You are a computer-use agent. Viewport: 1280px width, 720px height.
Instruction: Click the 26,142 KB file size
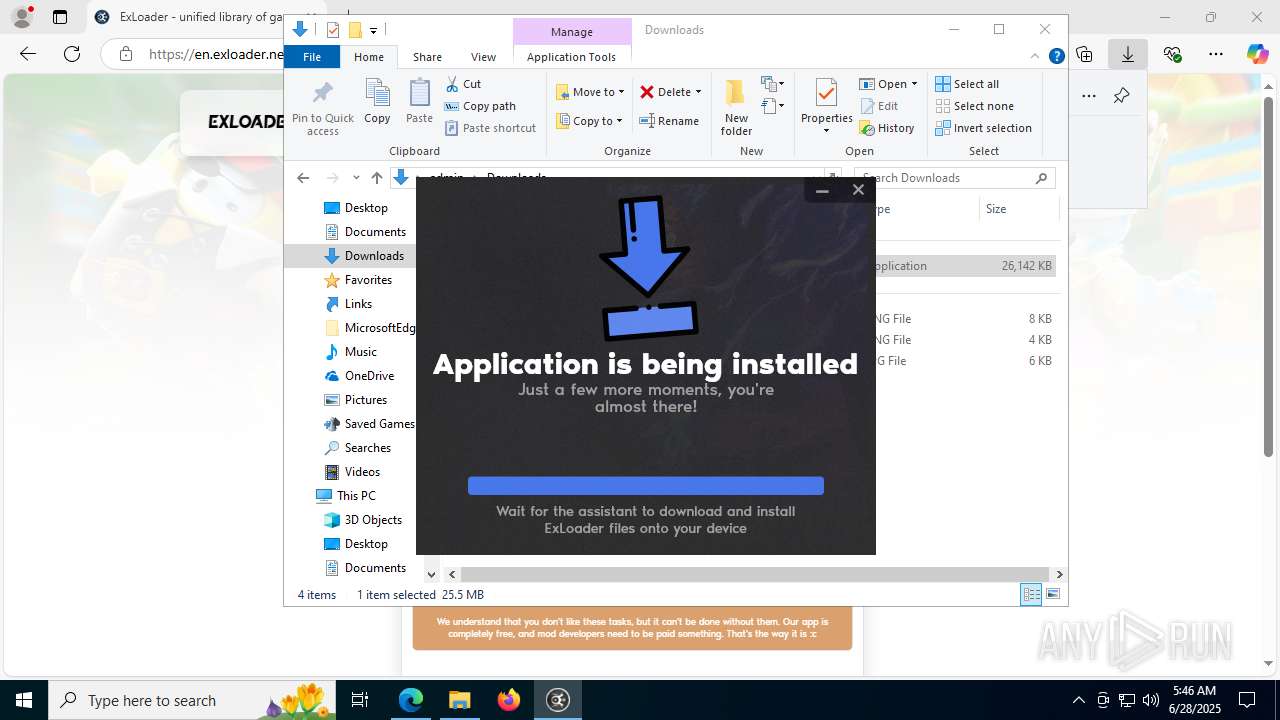tap(1026, 266)
